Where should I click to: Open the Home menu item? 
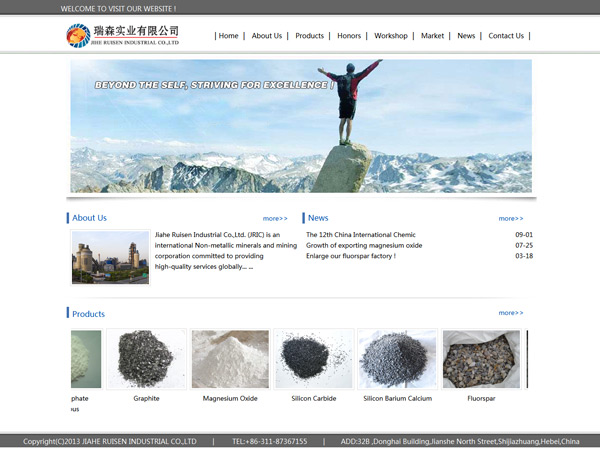[x=228, y=36]
